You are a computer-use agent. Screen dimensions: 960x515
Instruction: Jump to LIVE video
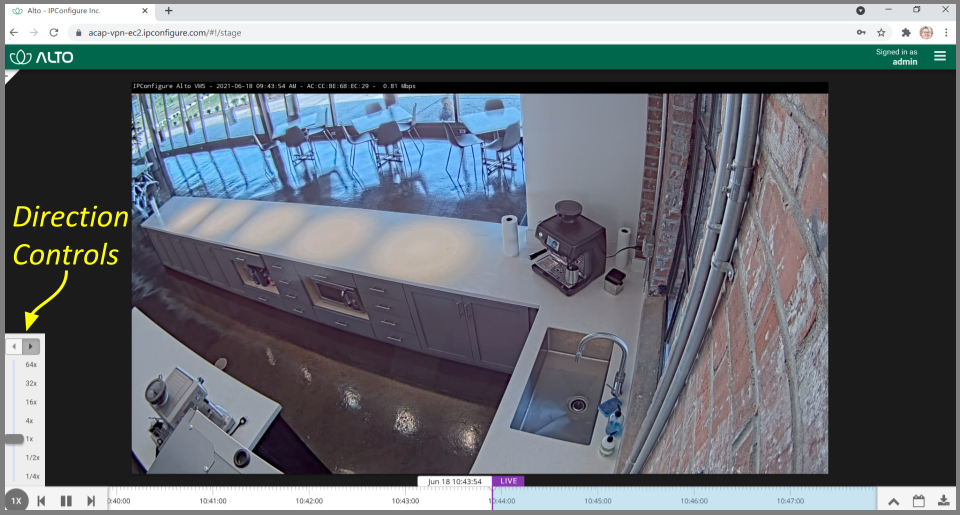coord(508,481)
